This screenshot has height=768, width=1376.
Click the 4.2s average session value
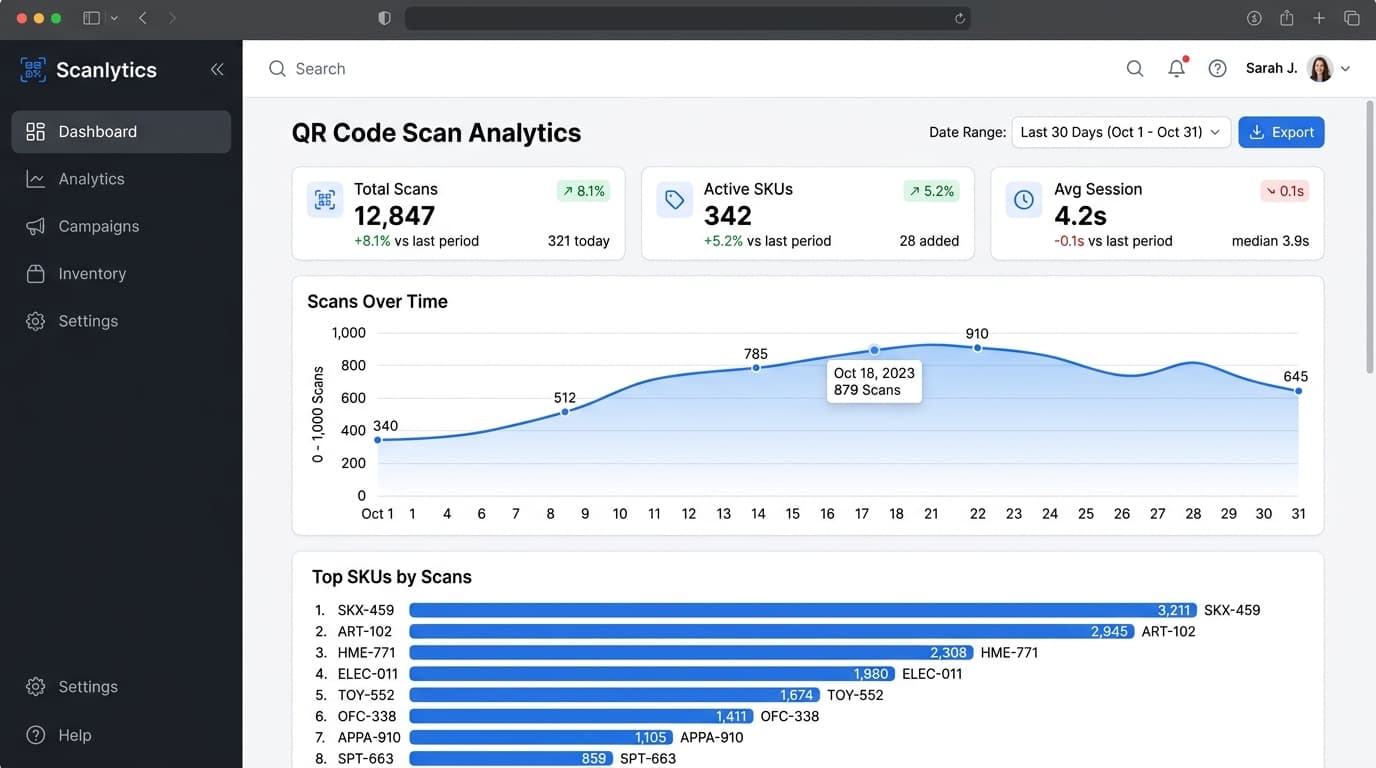point(1082,216)
